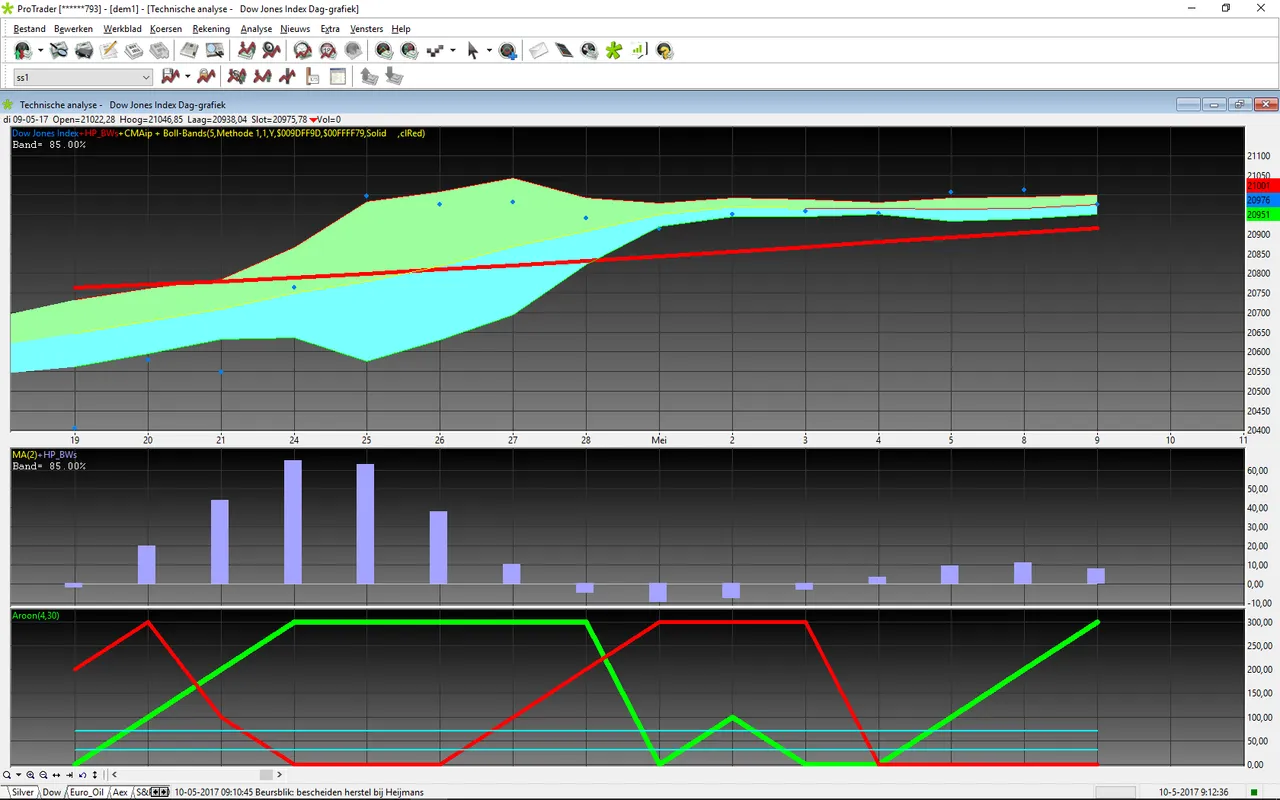Click the red chart with money icon

point(246,50)
